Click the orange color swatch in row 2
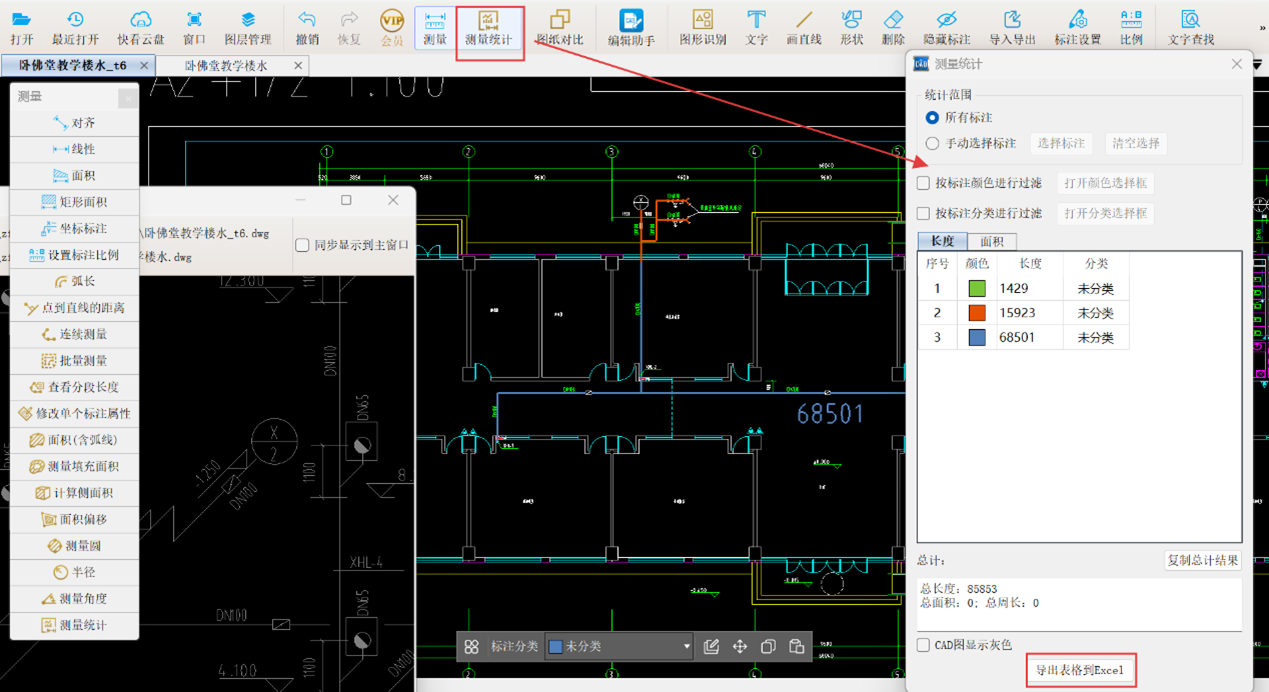 pos(977,313)
